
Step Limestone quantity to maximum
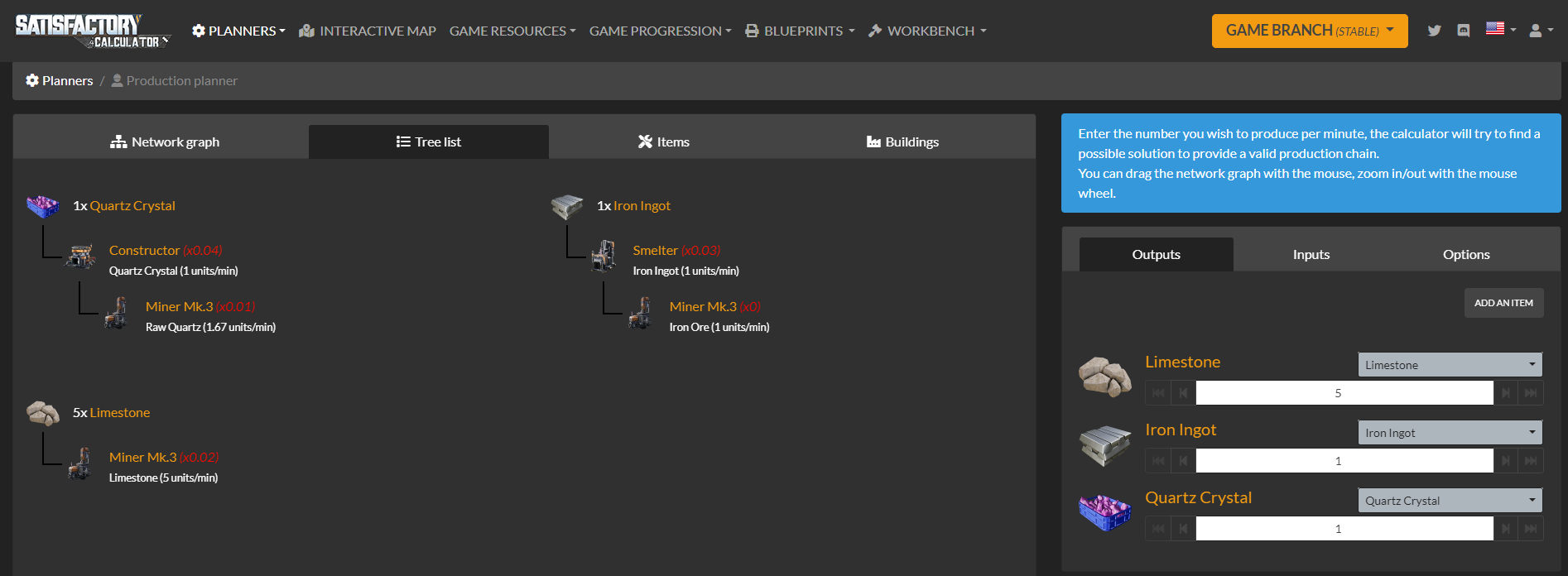(x=1531, y=393)
